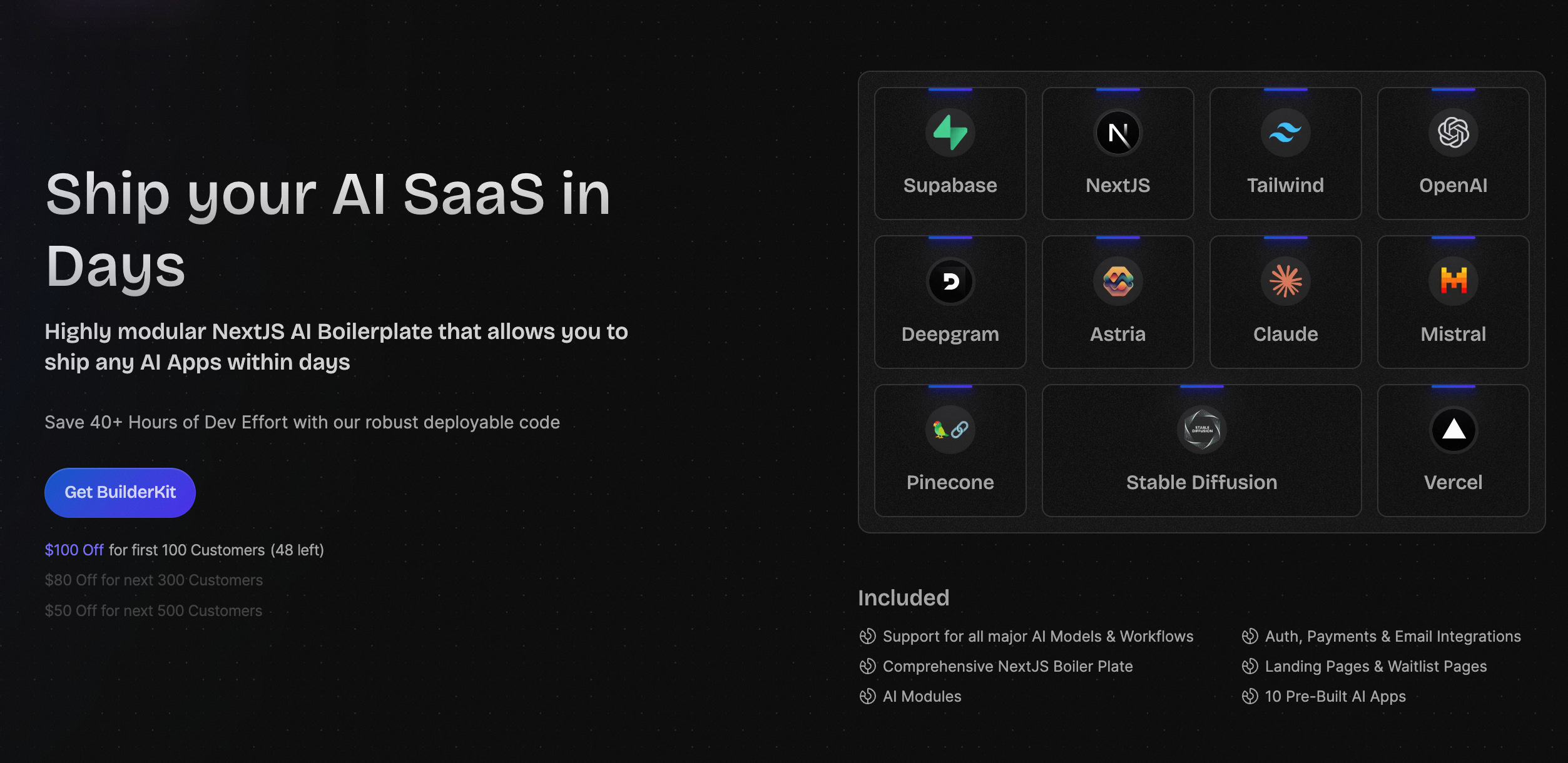
Task: Click the Stable Diffusion circular logo
Action: click(x=1201, y=430)
